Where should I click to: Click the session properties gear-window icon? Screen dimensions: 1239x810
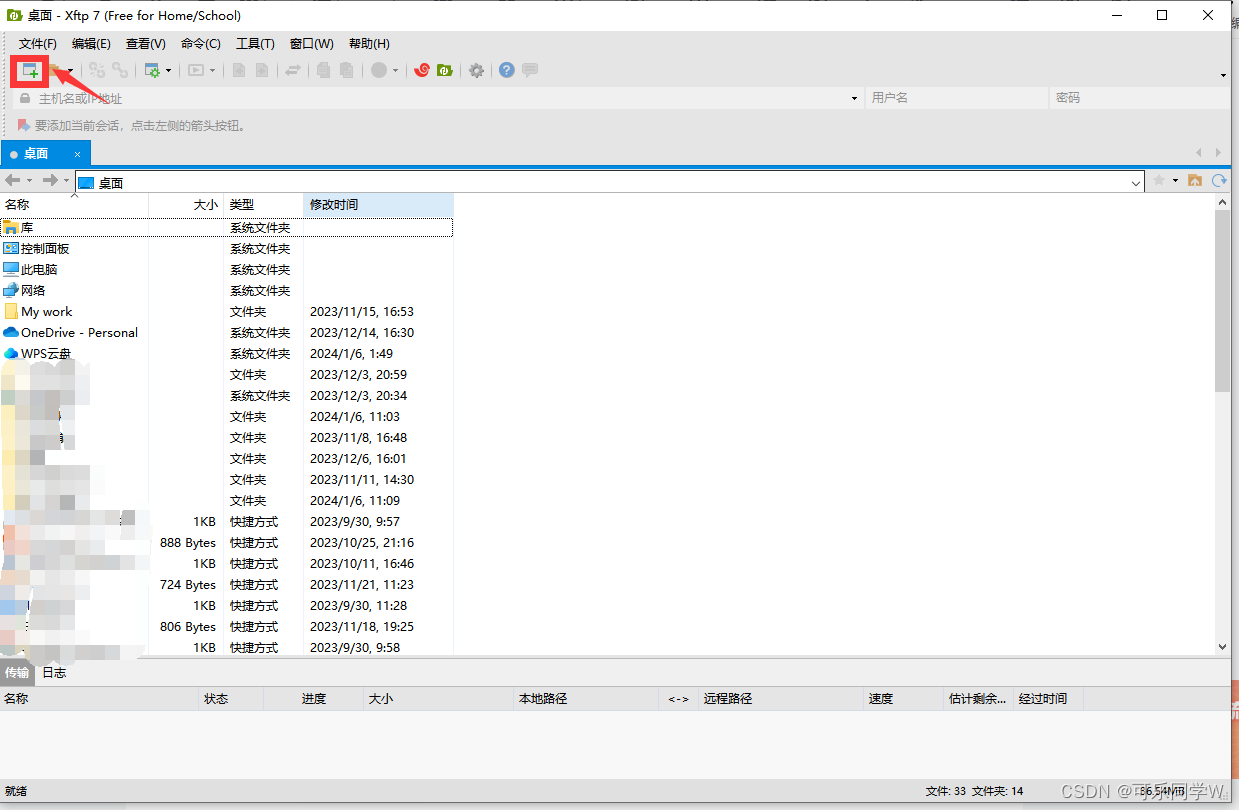[x=152, y=70]
